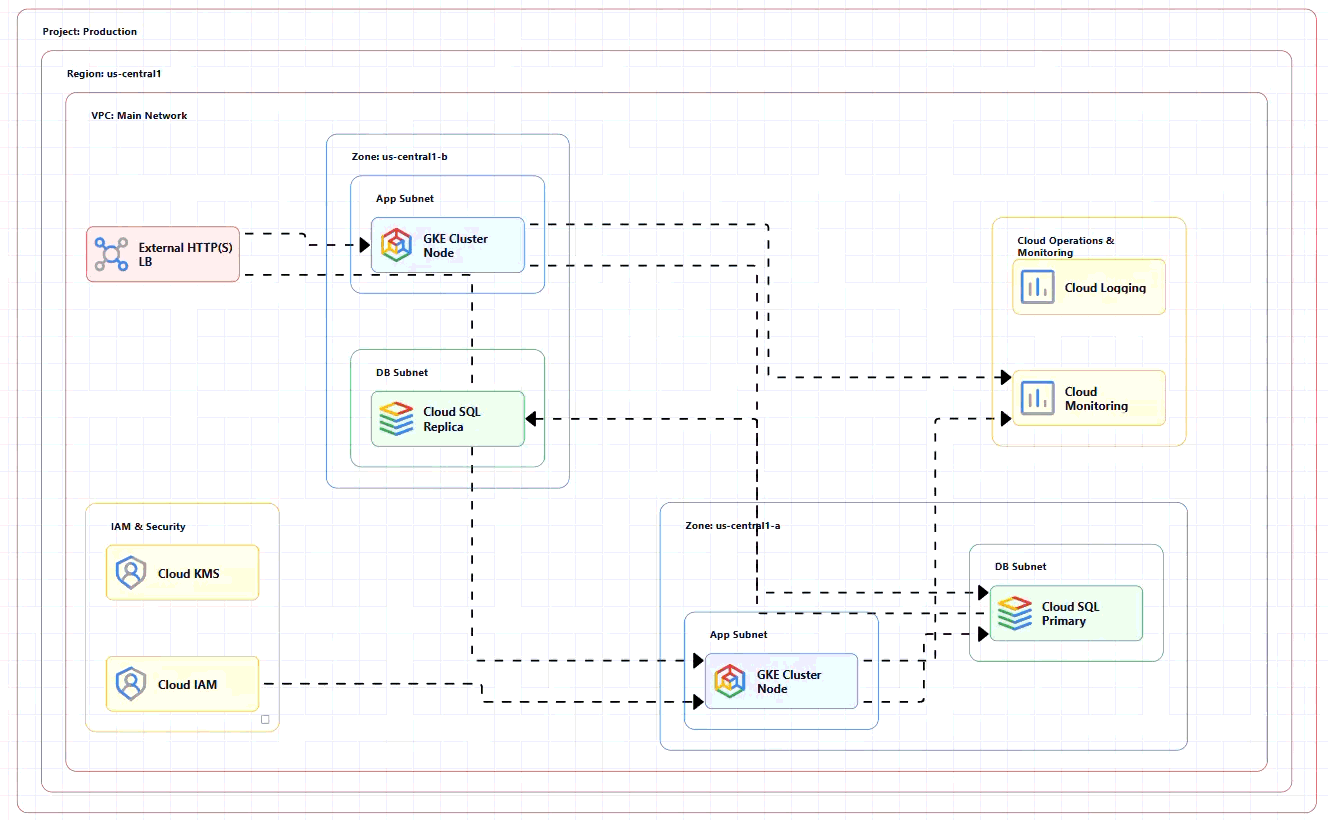Click the Cloud Monitoring chart icon
Image resolution: width=1328 pixels, height=820 pixels.
click(x=1038, y=398)
